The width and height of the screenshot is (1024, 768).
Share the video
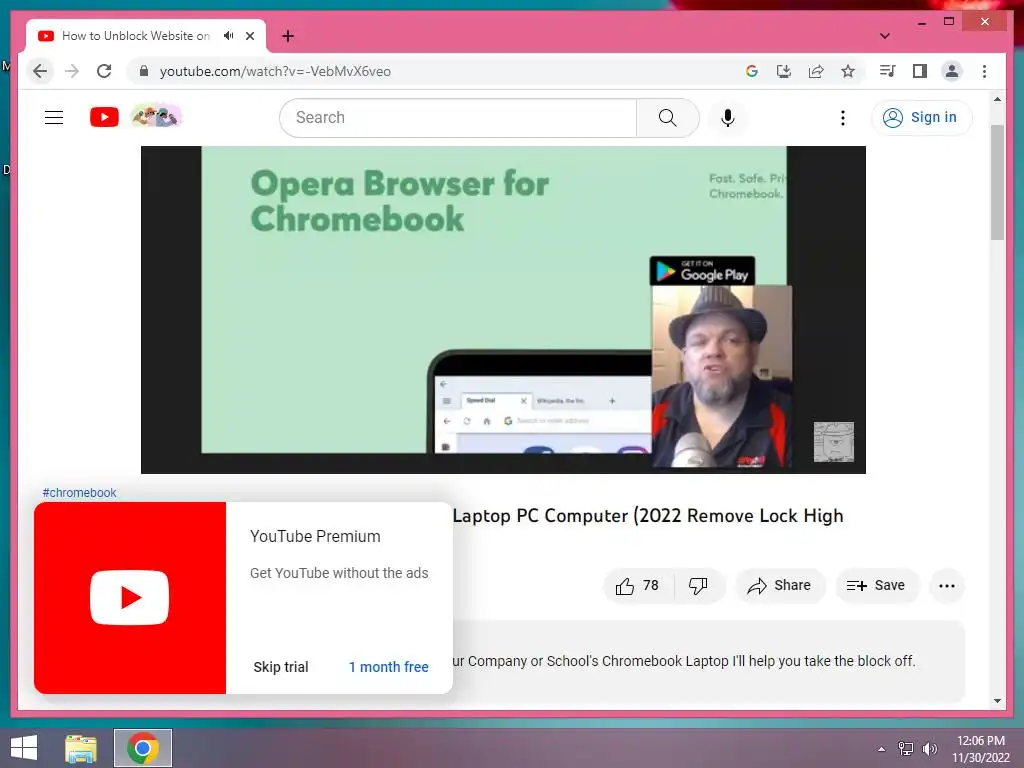[780, 586]
